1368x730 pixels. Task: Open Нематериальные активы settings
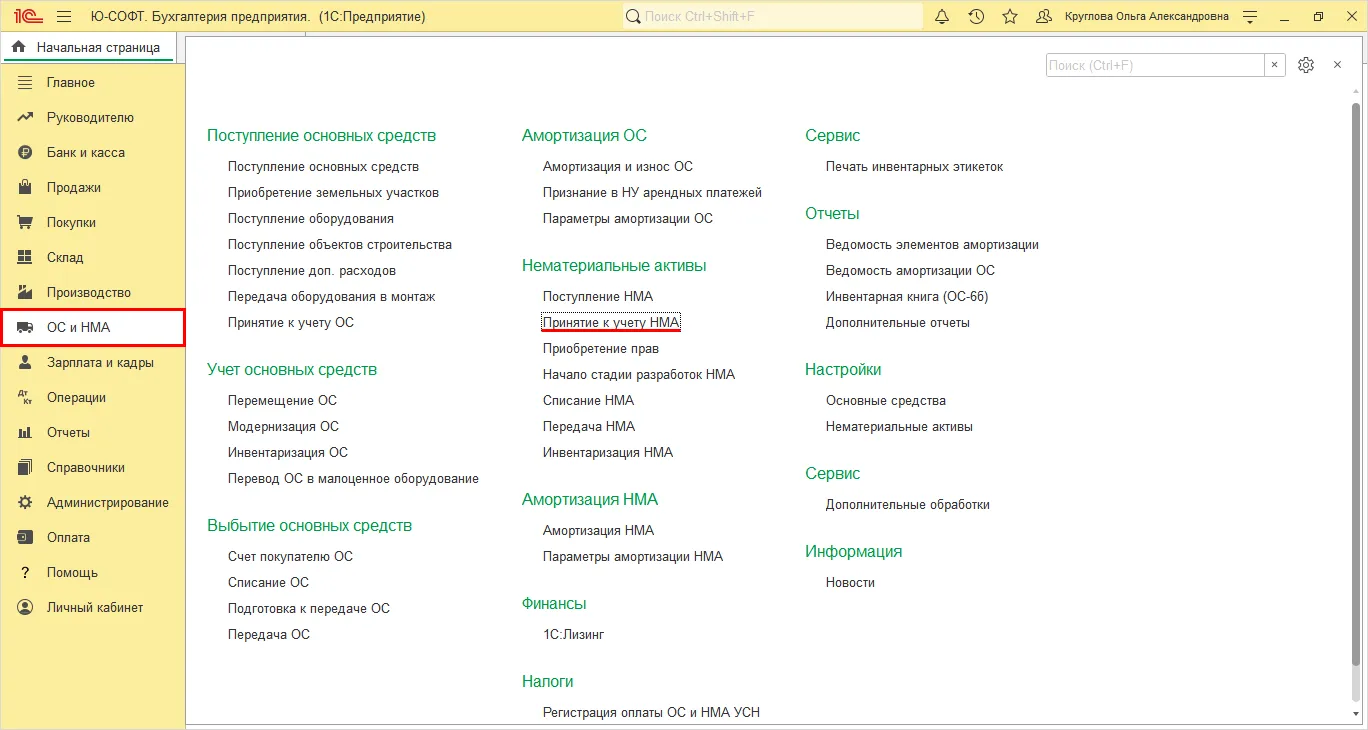pyautogui.click(x=900, y=427)
